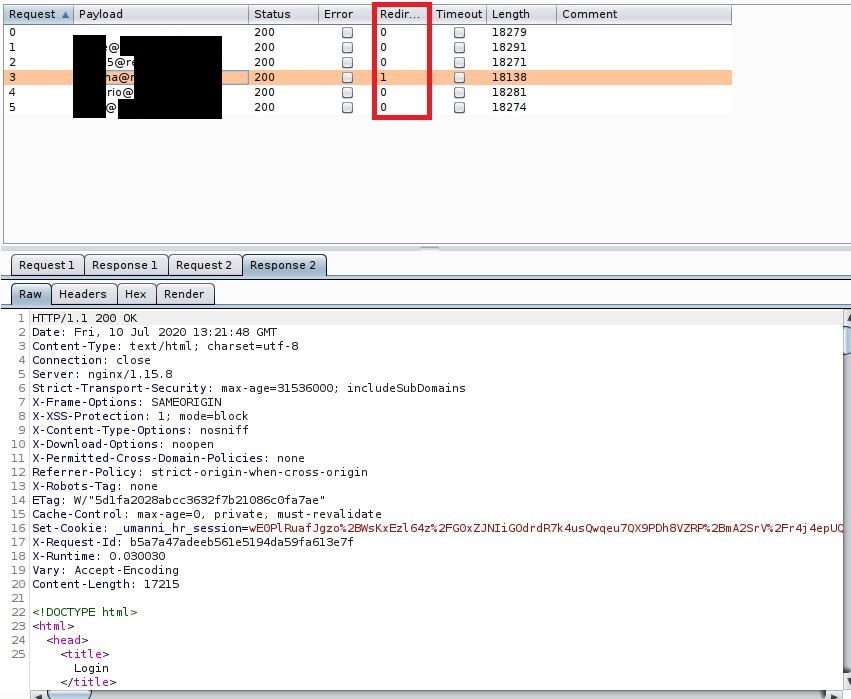Image resolution: width=851 pixels, height=699 pixels.
Task: Toggle Error checkbox for request 1
Action: 347,48
